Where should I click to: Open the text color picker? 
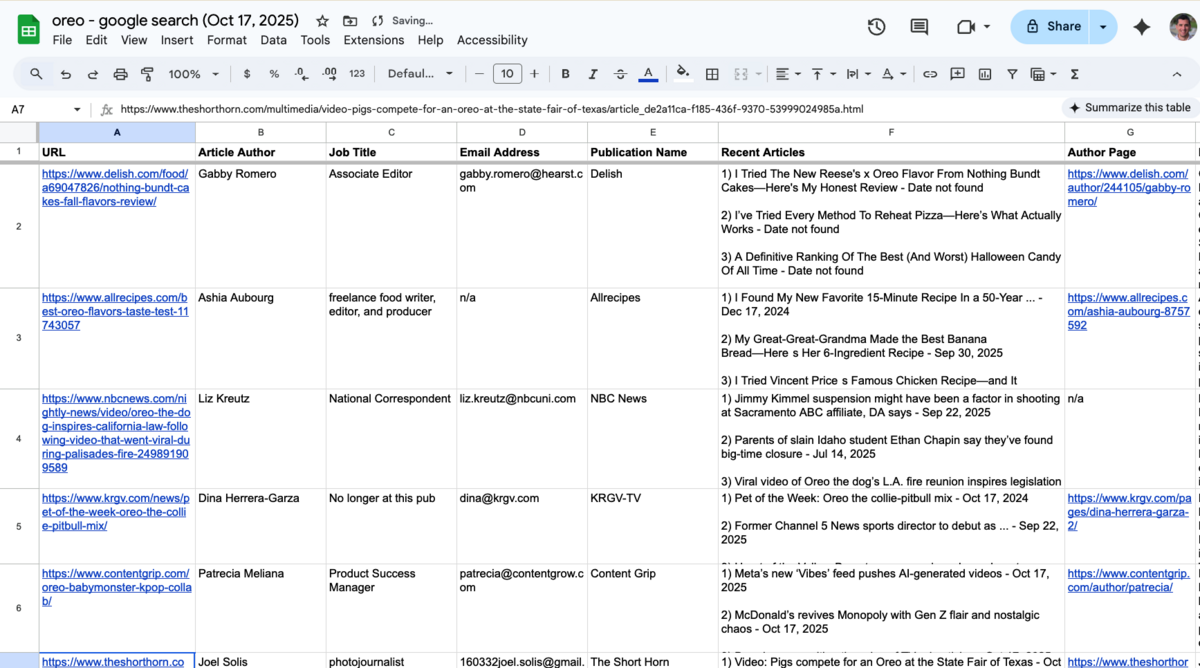[x=648, y=74]
